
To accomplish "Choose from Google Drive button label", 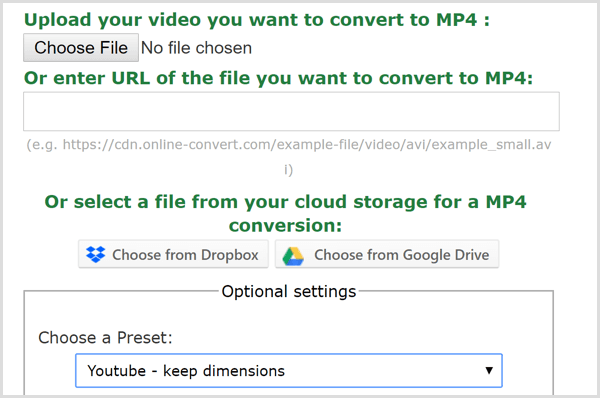I will pyautogui.click(x=402, y=255).
